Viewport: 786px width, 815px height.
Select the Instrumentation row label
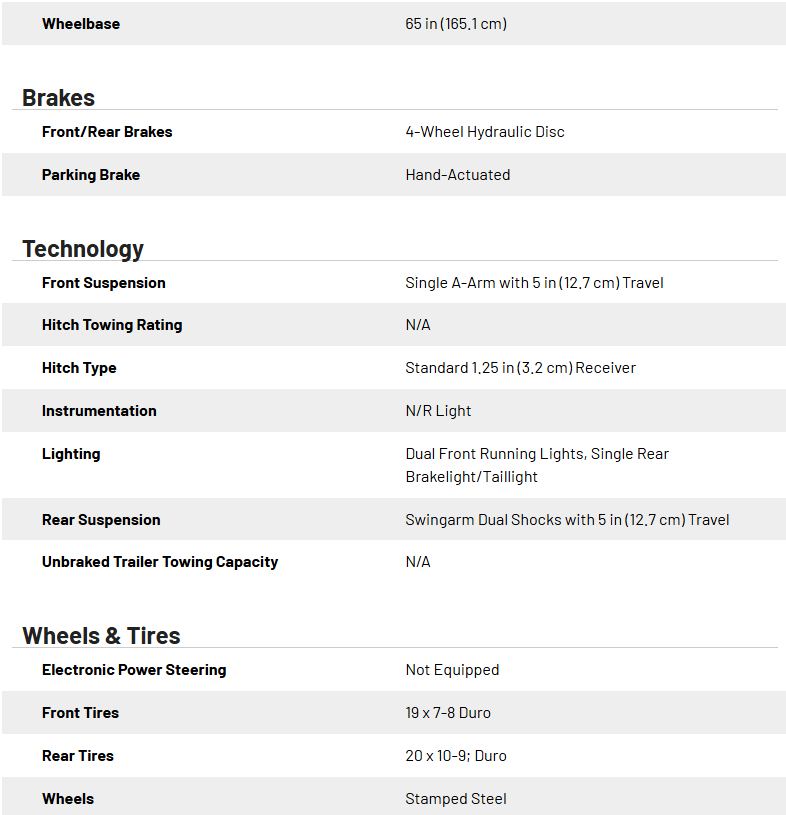(x=99, y=411)
